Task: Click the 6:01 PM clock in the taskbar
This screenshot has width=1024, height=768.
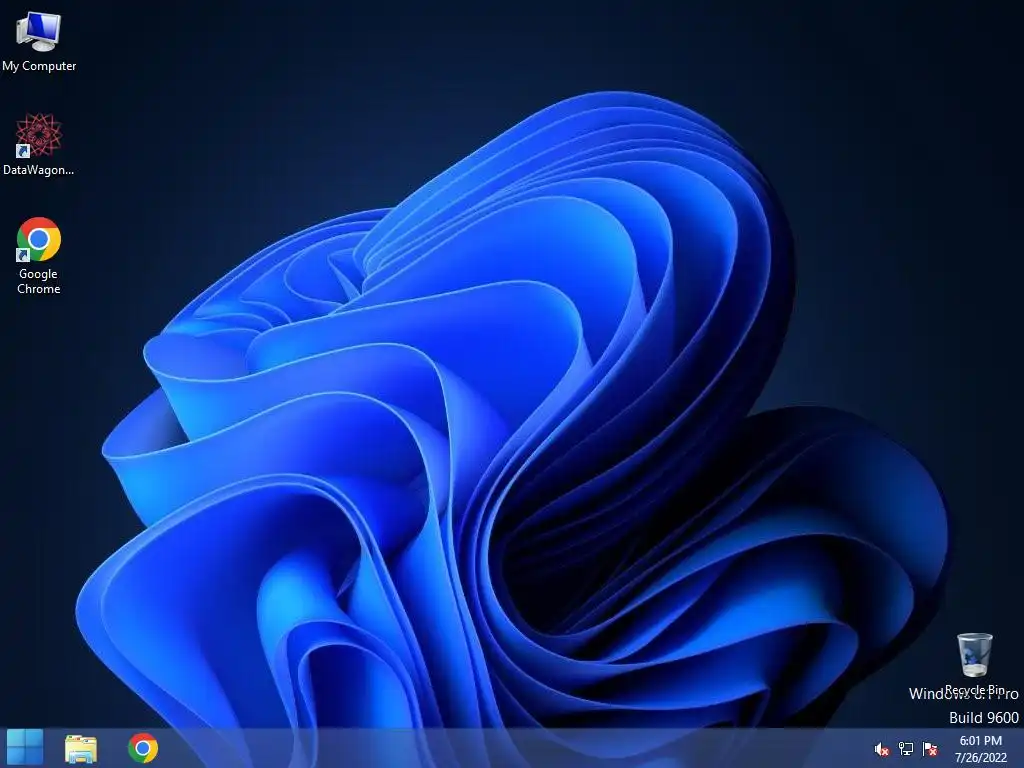Action: [980, 741]
